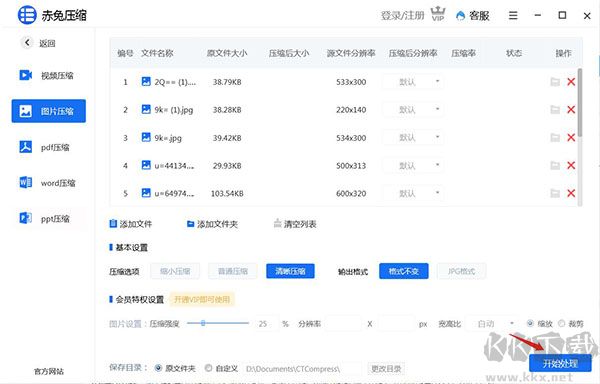Open the hamburger main menu
This screenshot has height=384, width=600.
pos(513,15)
